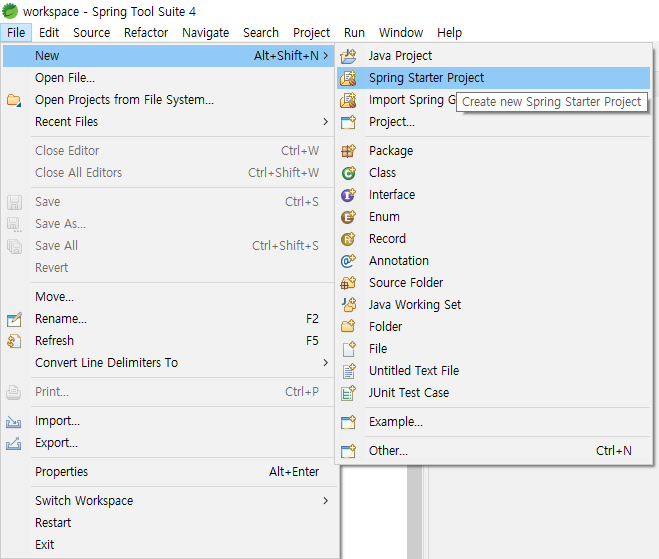Choose Open File... from File menu

point(168,78)
